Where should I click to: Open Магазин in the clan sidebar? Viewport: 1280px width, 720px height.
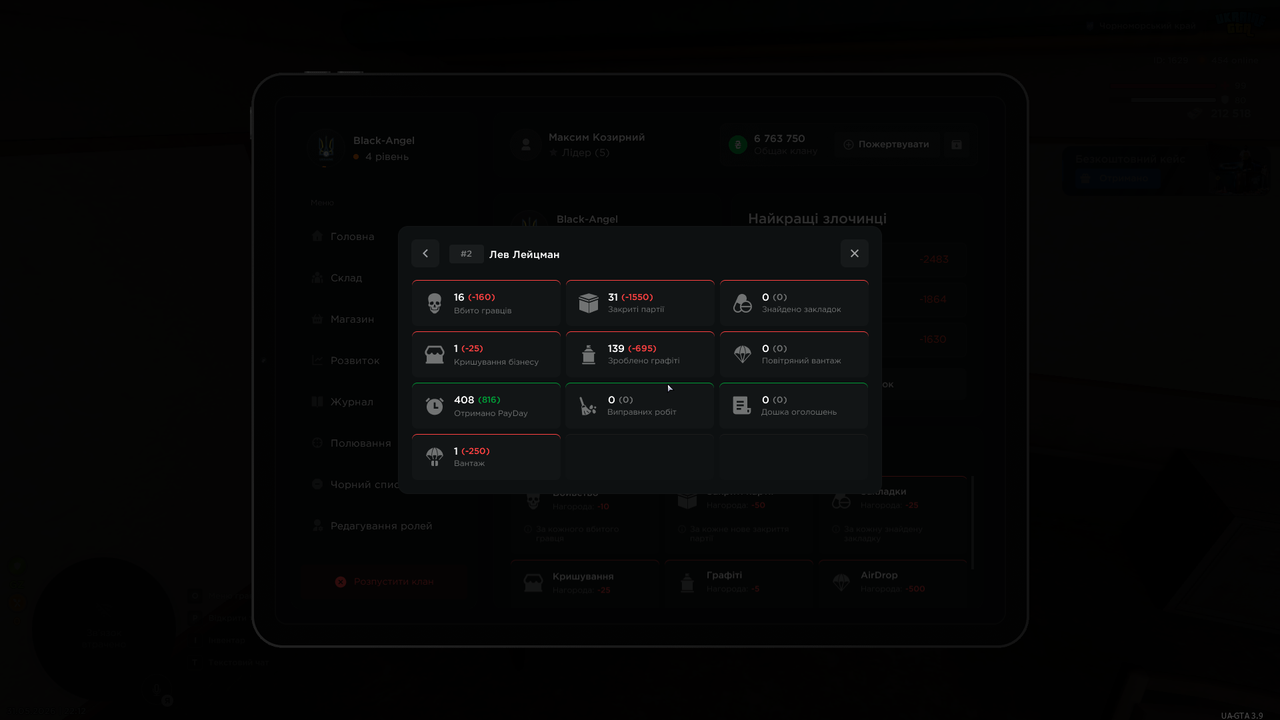point(352,319)
